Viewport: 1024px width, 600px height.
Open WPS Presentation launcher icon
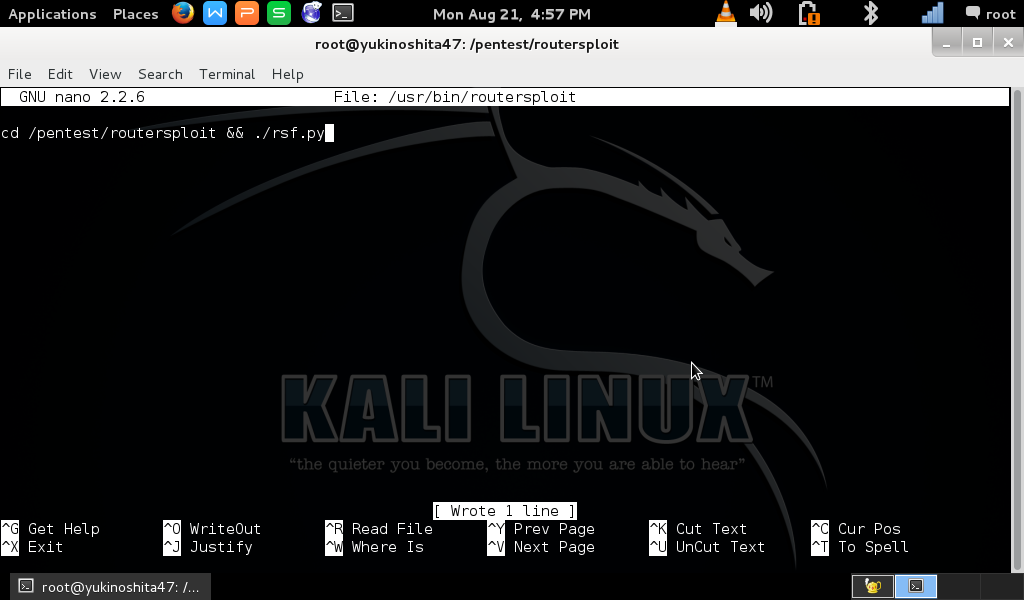(x=247, y=13)
